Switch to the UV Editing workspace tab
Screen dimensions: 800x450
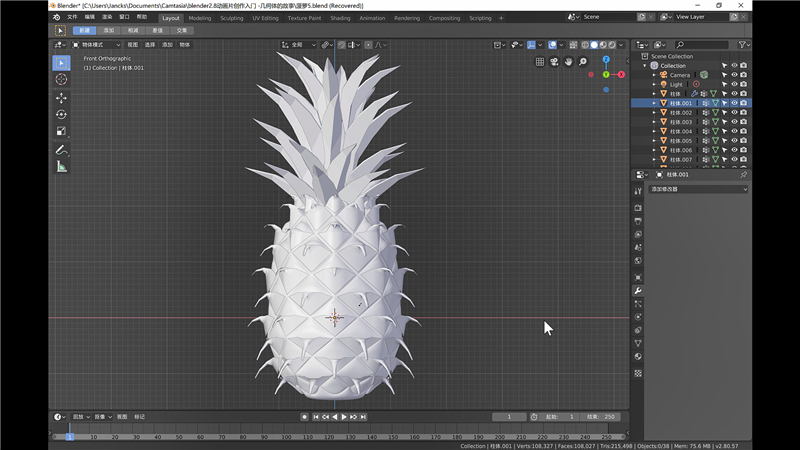click(265, 18)
